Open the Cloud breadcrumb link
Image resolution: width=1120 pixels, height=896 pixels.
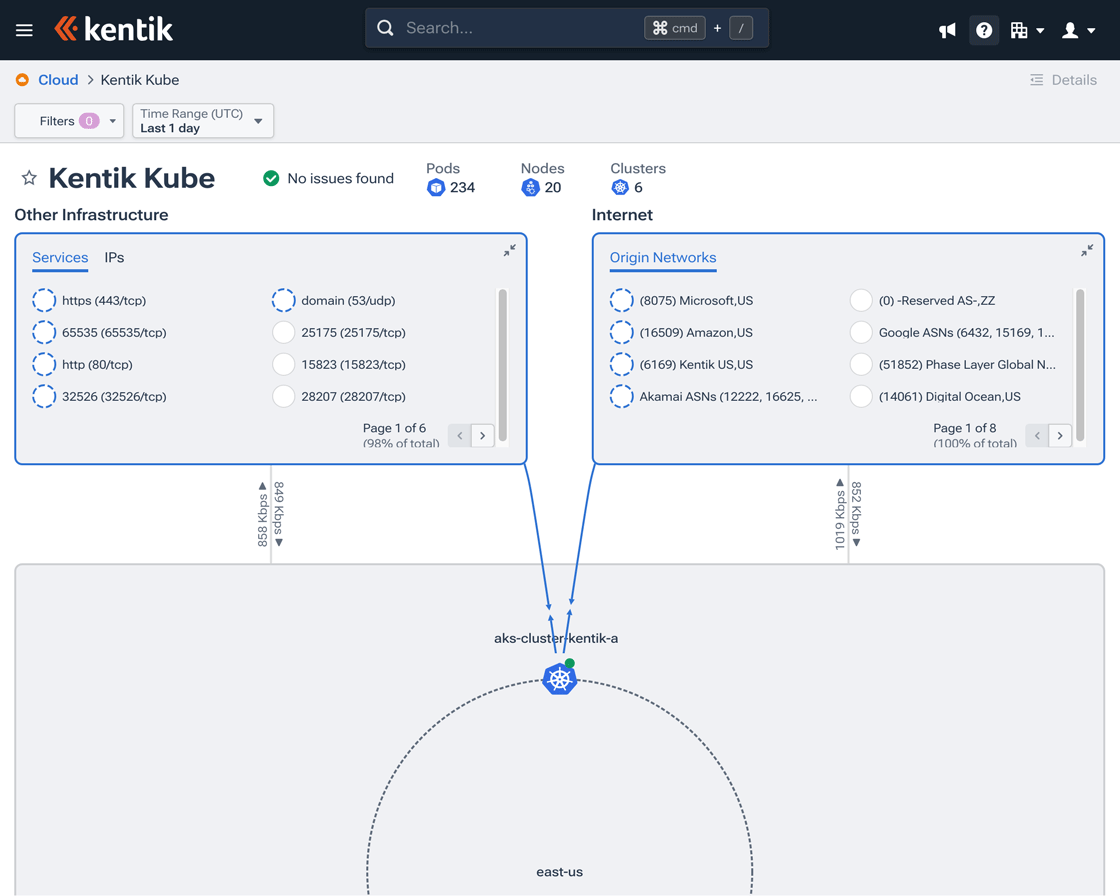click(57, 79)
